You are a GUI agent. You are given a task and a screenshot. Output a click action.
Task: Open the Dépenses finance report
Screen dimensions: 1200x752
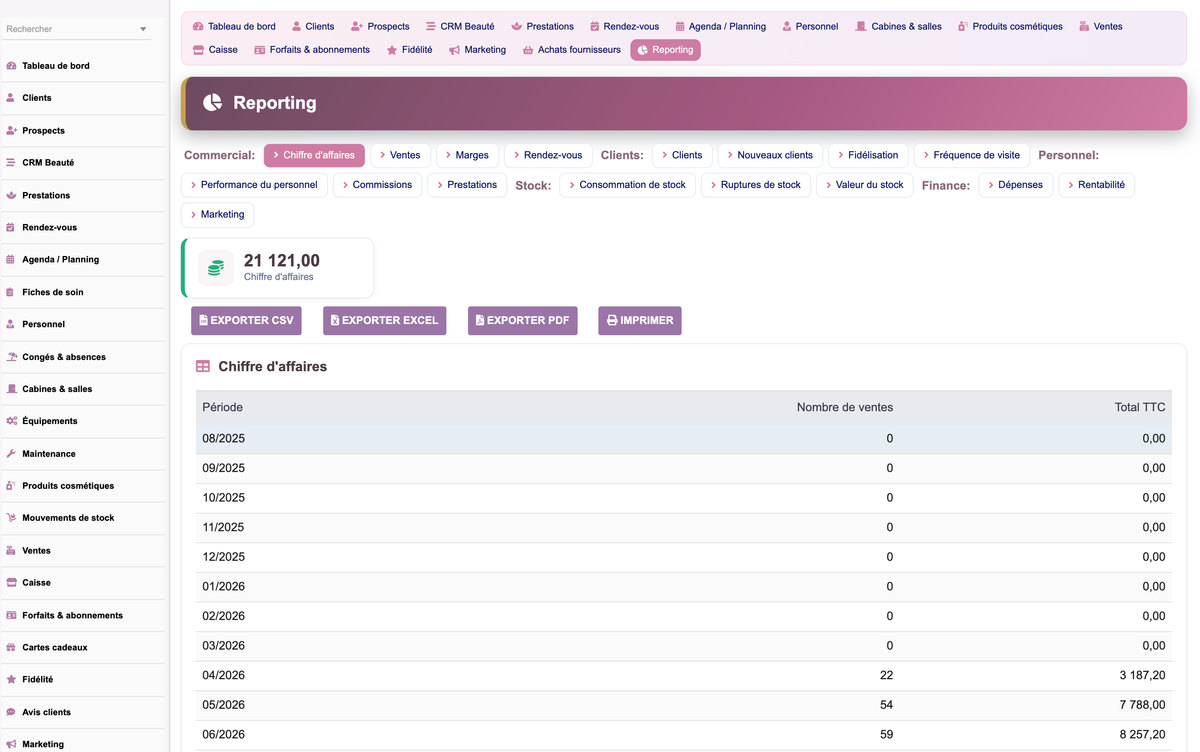[x=1016, y=185]
